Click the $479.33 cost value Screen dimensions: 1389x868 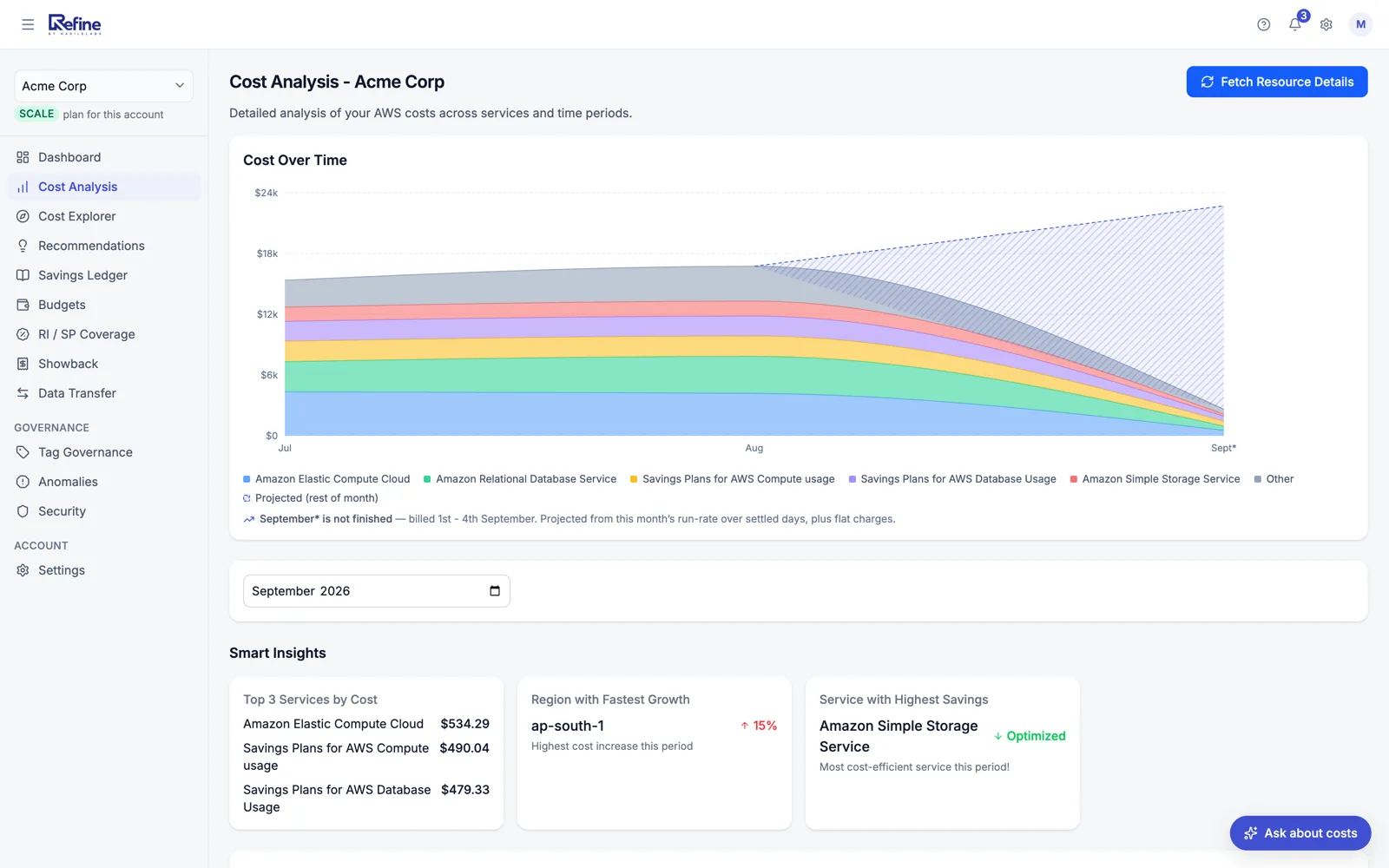pos(465,790)
